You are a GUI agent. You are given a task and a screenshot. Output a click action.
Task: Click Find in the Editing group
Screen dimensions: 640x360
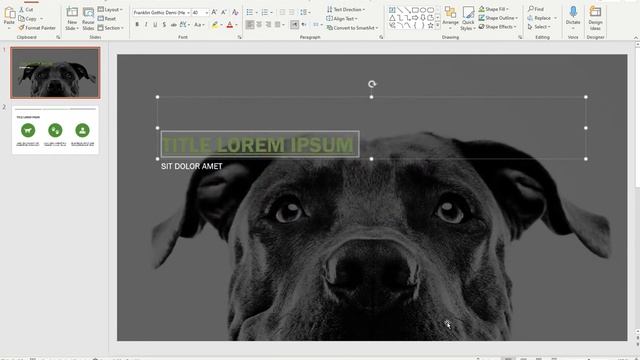click(536, 9)
